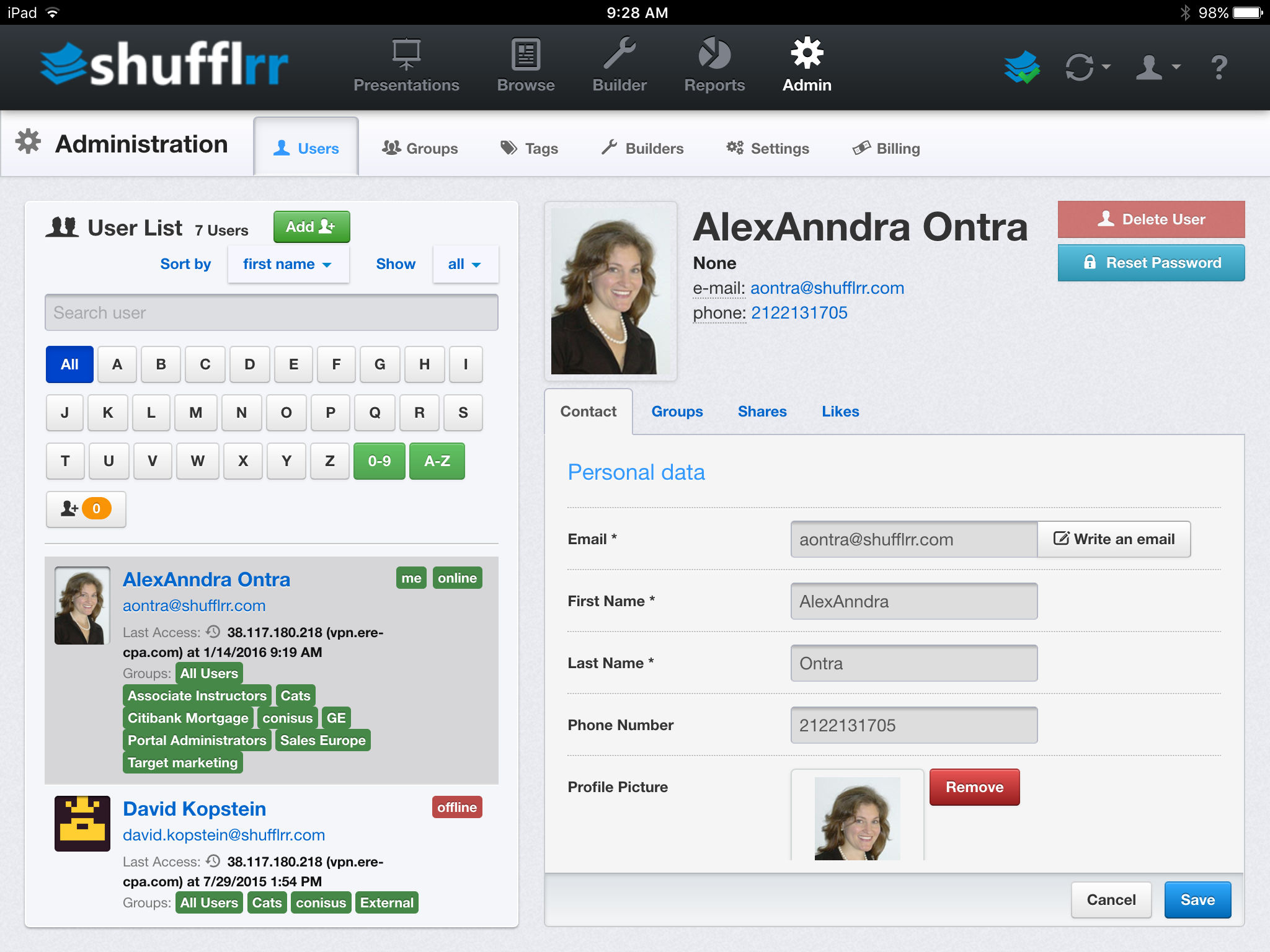
Task: Click the Reset Password button
Action: coord(1151,262)
